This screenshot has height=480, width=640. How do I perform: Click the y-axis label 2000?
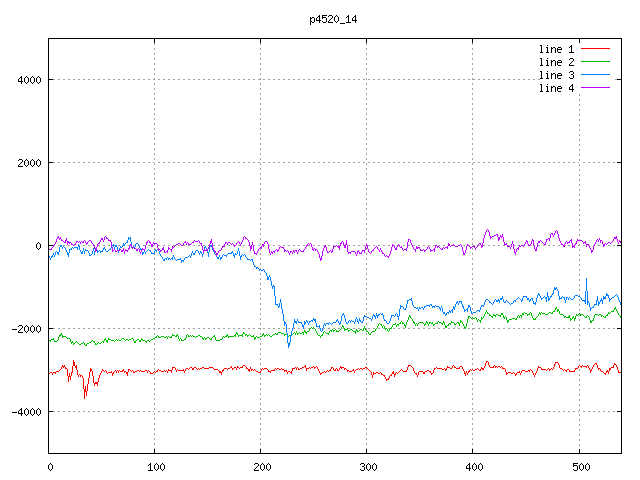29,163
